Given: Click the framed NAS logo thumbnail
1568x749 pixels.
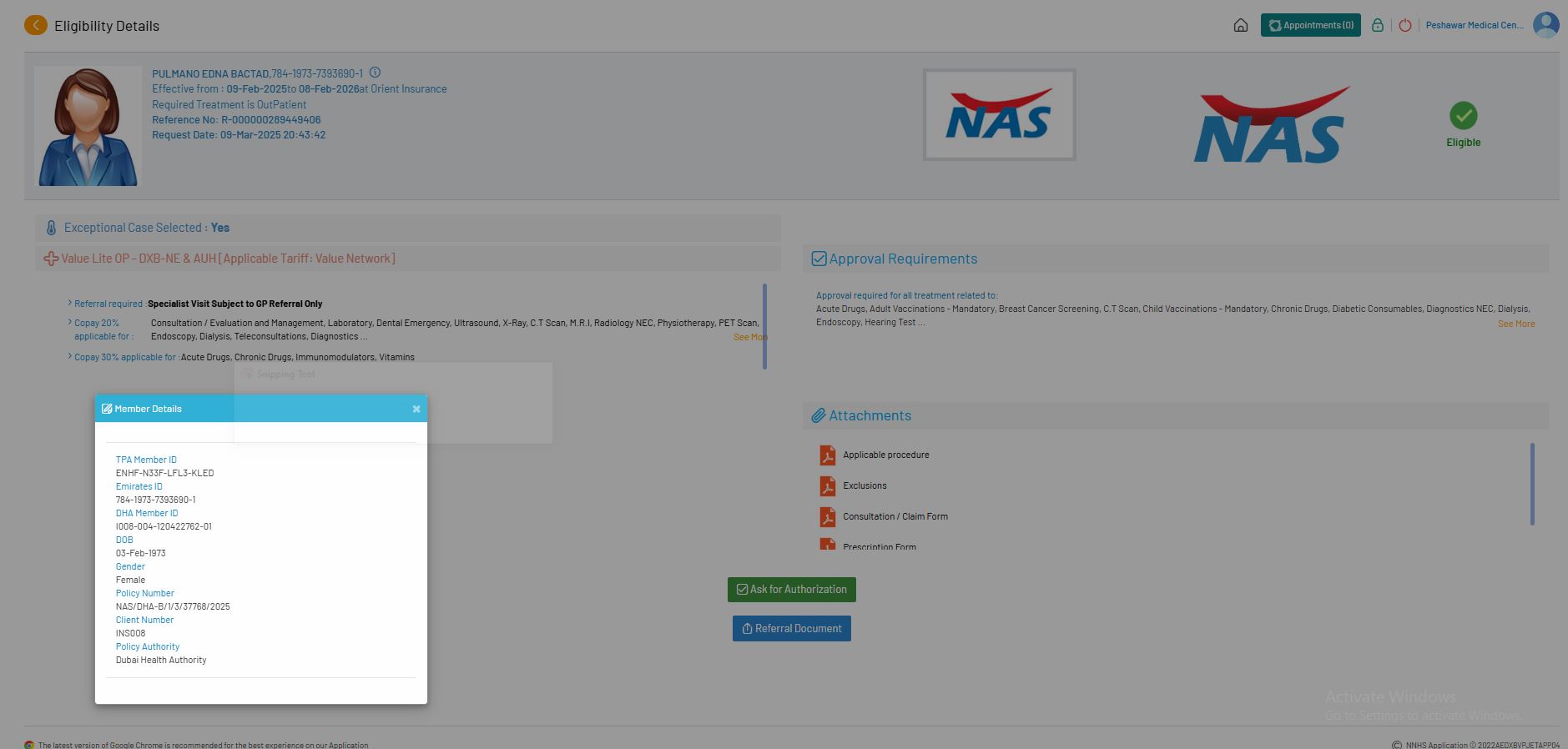Looking at the screenshot, I should click(999, 114).
